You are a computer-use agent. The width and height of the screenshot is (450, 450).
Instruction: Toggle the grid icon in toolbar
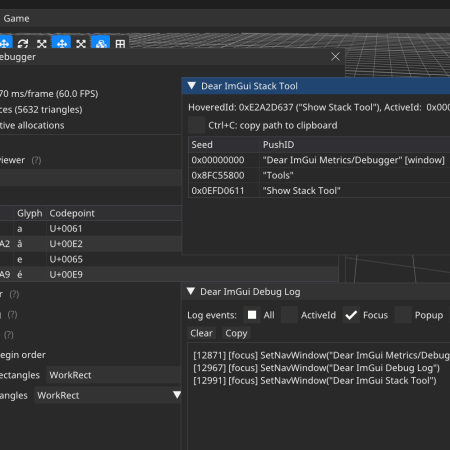tap(120, 43)
